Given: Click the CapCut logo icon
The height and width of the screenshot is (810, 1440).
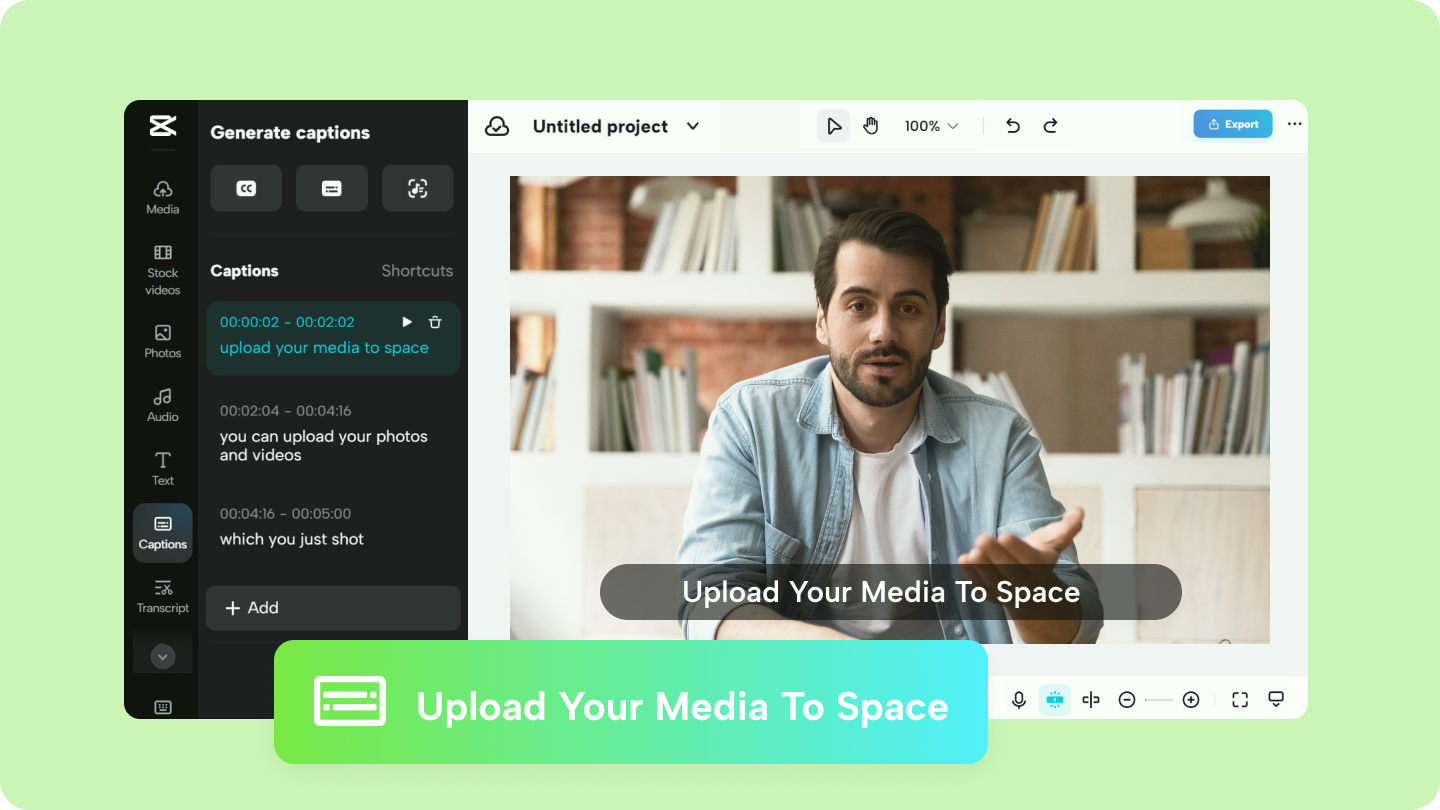Looking at the screenshot, I should tap(163, 125).
